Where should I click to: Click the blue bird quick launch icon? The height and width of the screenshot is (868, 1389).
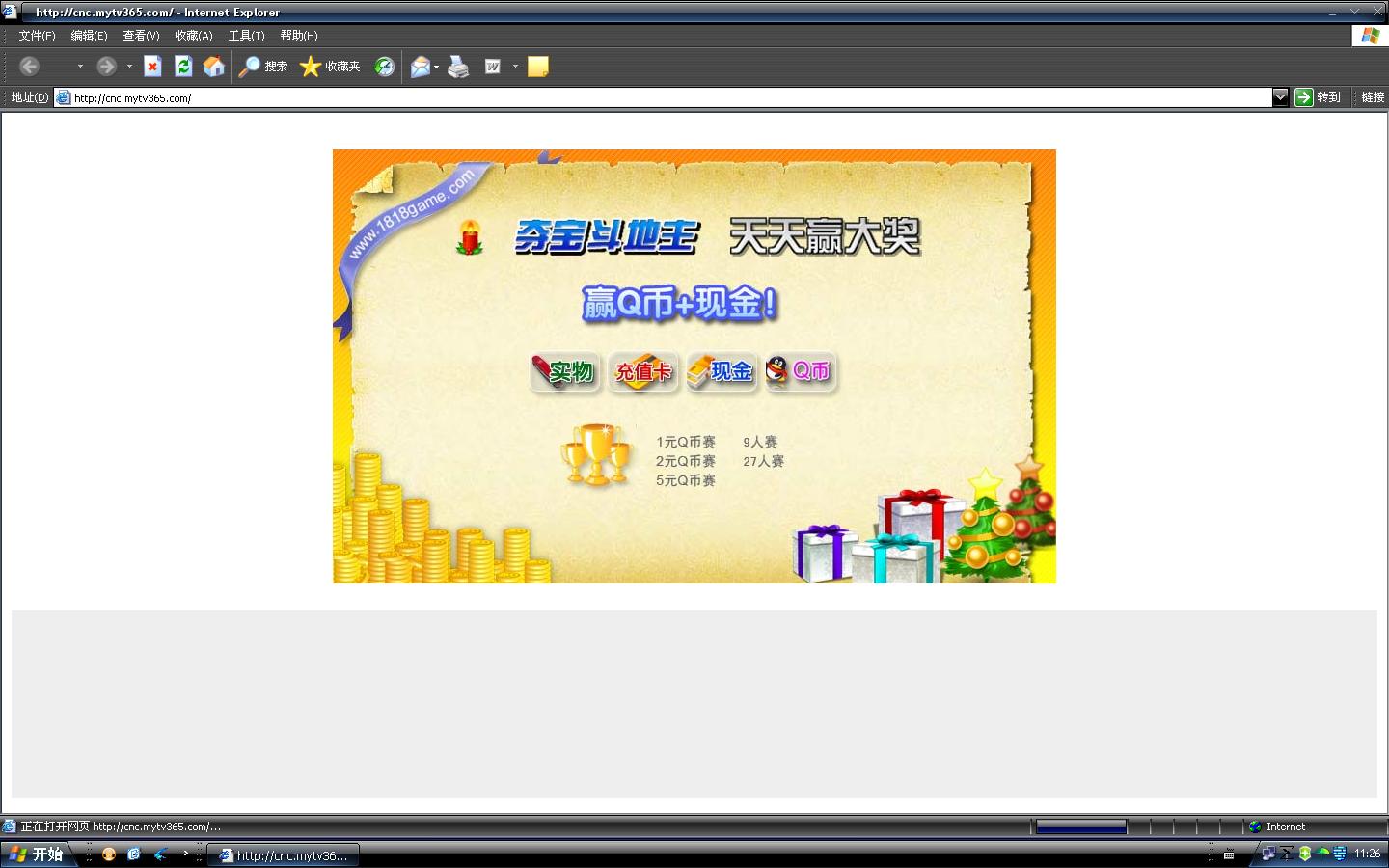[x=160, y=854]
